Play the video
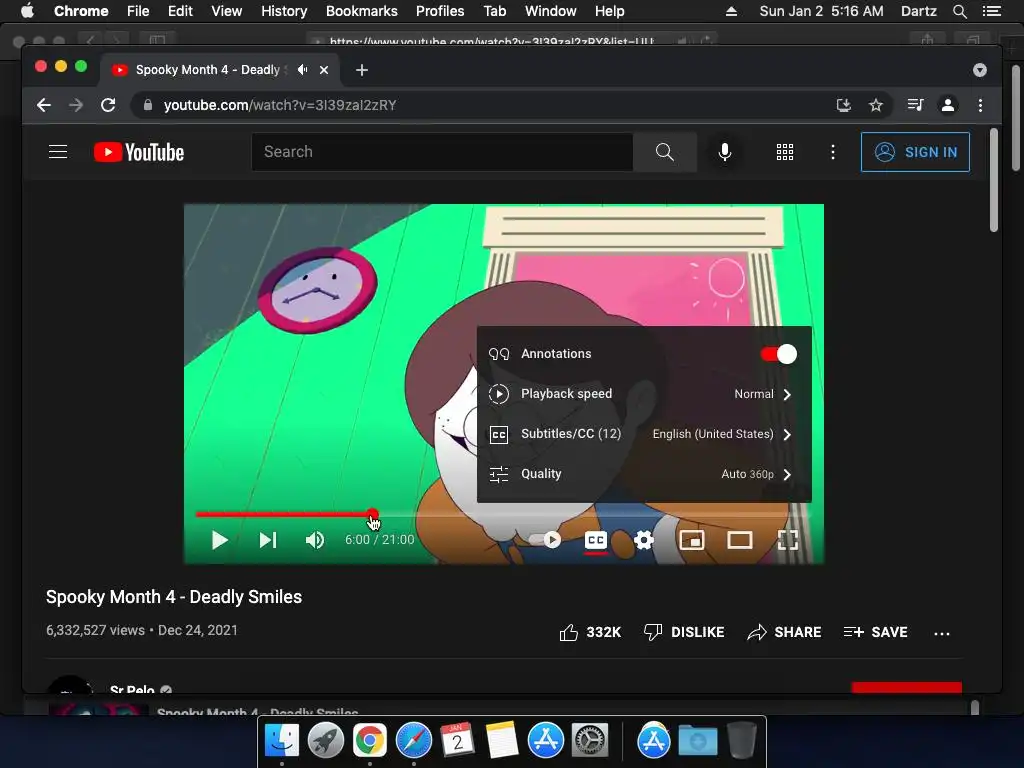 [219, 540]
